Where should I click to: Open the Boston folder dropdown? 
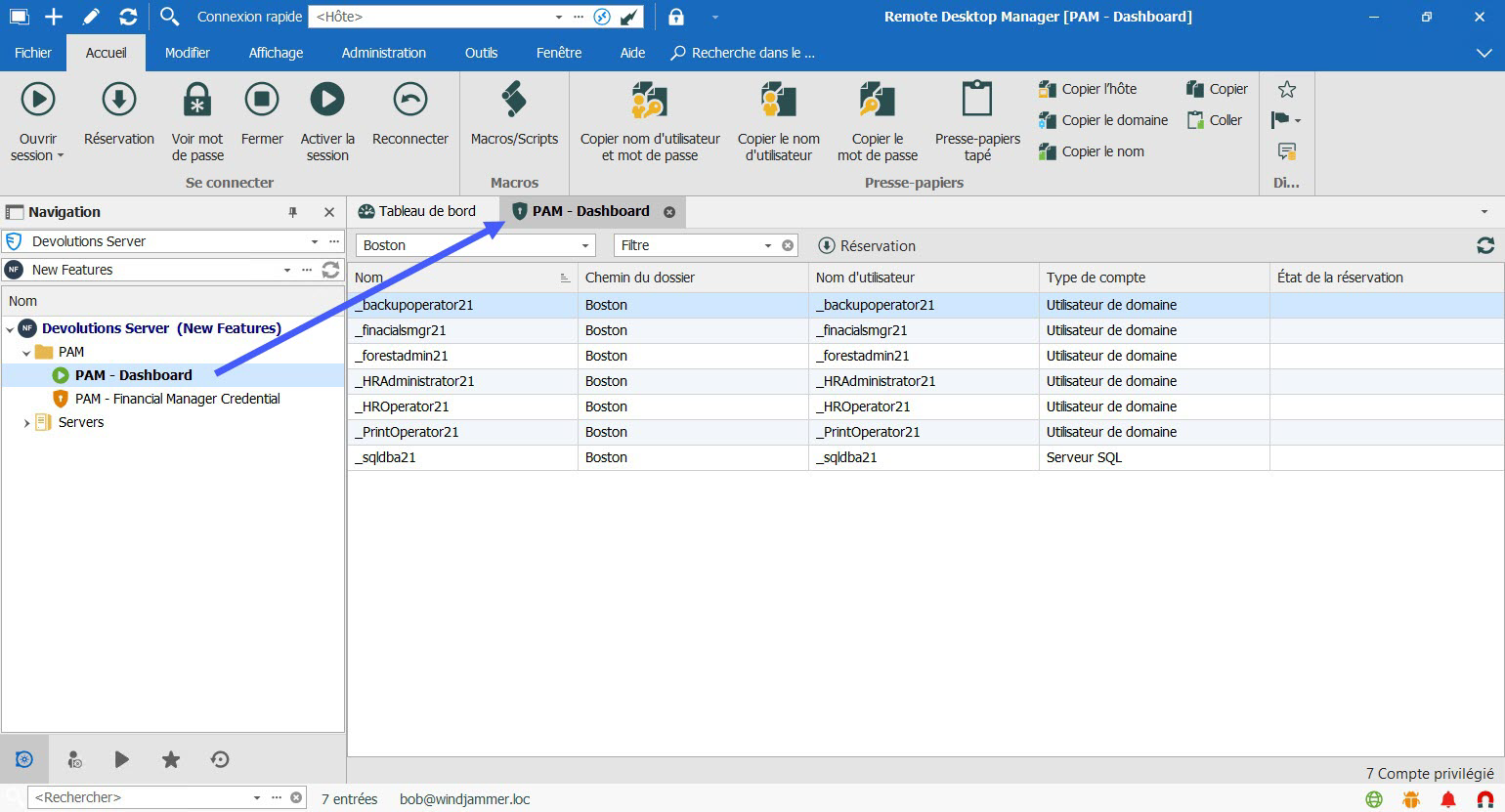pos(585,246)
